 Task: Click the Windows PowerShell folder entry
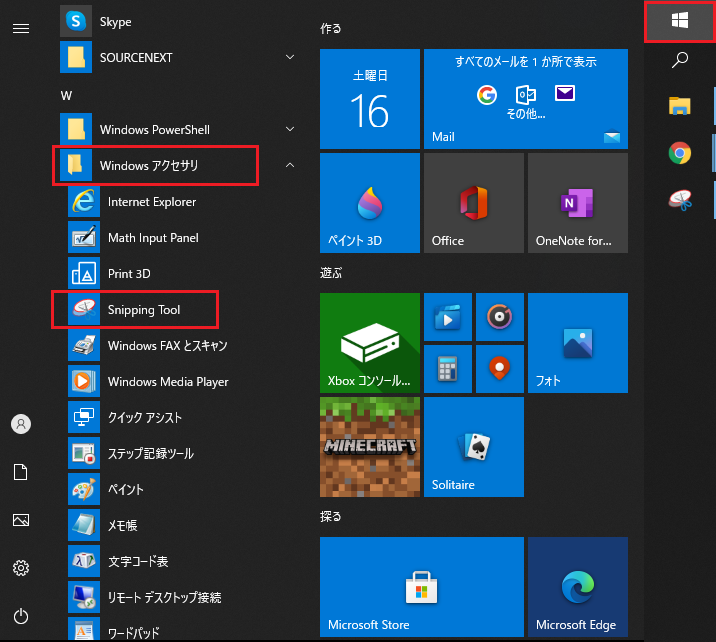coord(178,129)
